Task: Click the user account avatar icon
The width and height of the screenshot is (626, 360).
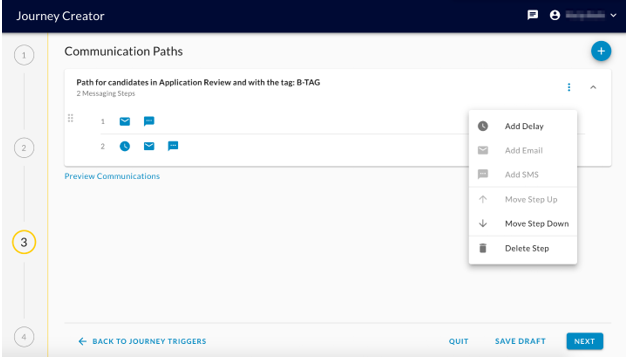Action: [x=555, y=15]
